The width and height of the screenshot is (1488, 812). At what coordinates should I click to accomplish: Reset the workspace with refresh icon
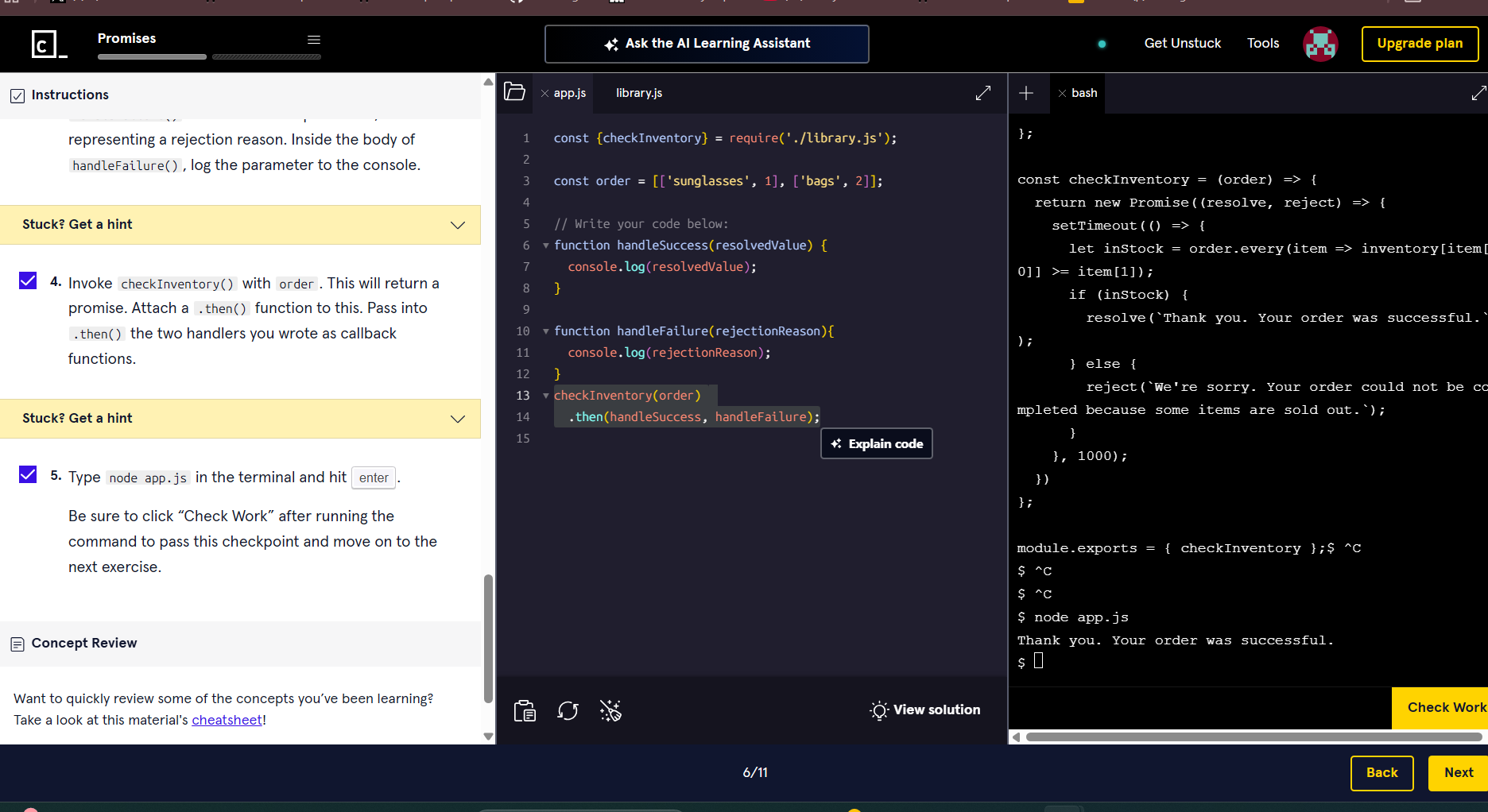(568, 710)
